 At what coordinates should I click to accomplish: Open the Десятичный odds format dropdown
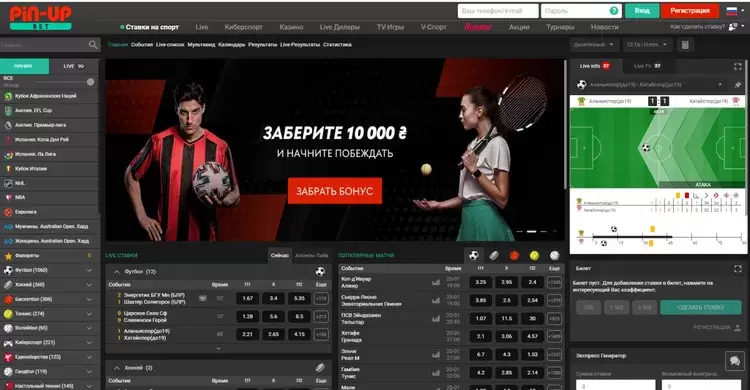point(594,45)
